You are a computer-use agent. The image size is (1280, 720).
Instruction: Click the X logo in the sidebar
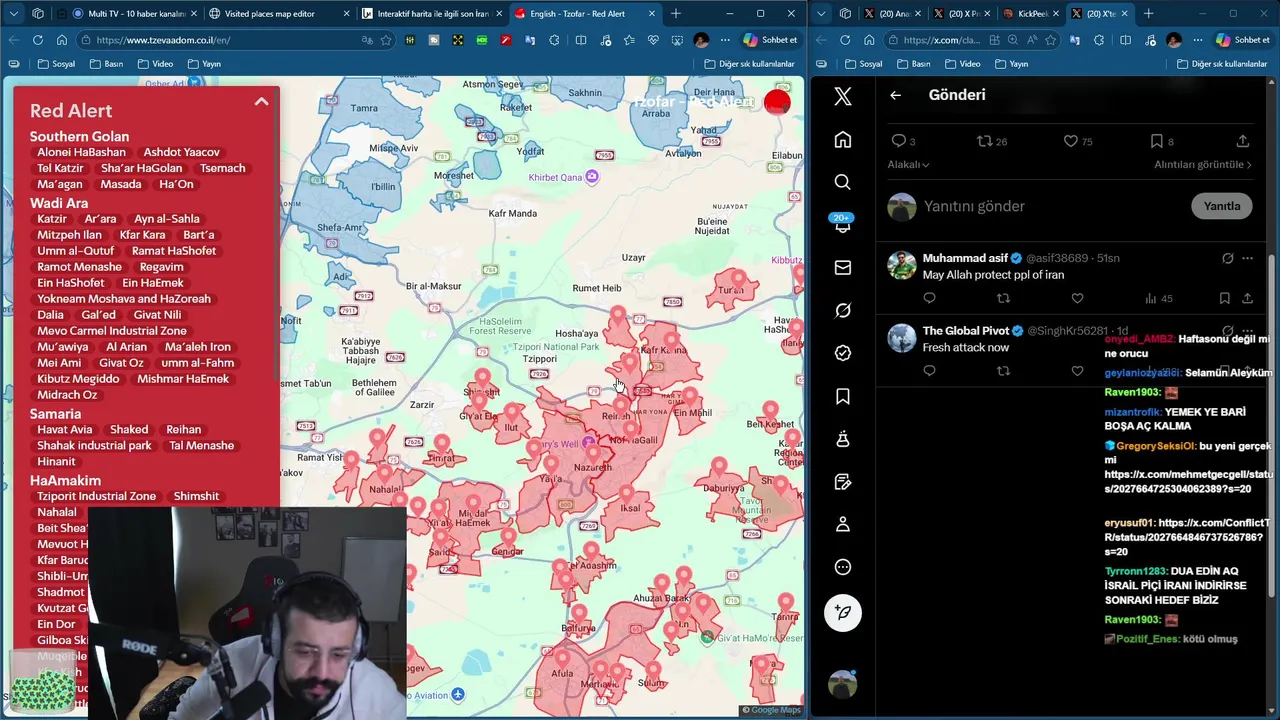(843, 96)
